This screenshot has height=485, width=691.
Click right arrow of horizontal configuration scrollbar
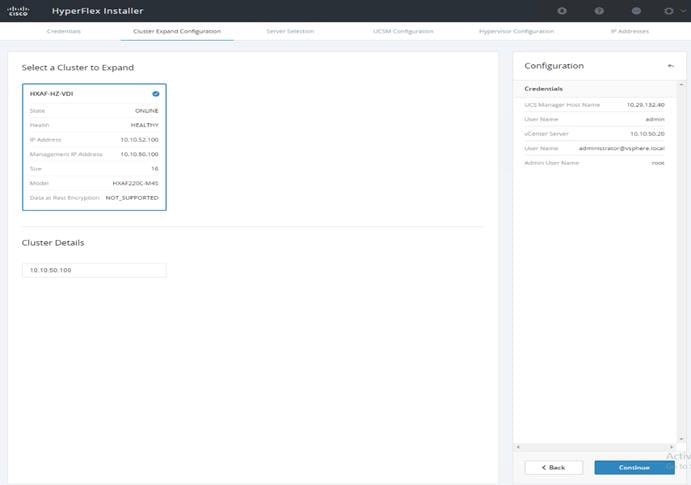pyautogui.click(x=671, y=447)
